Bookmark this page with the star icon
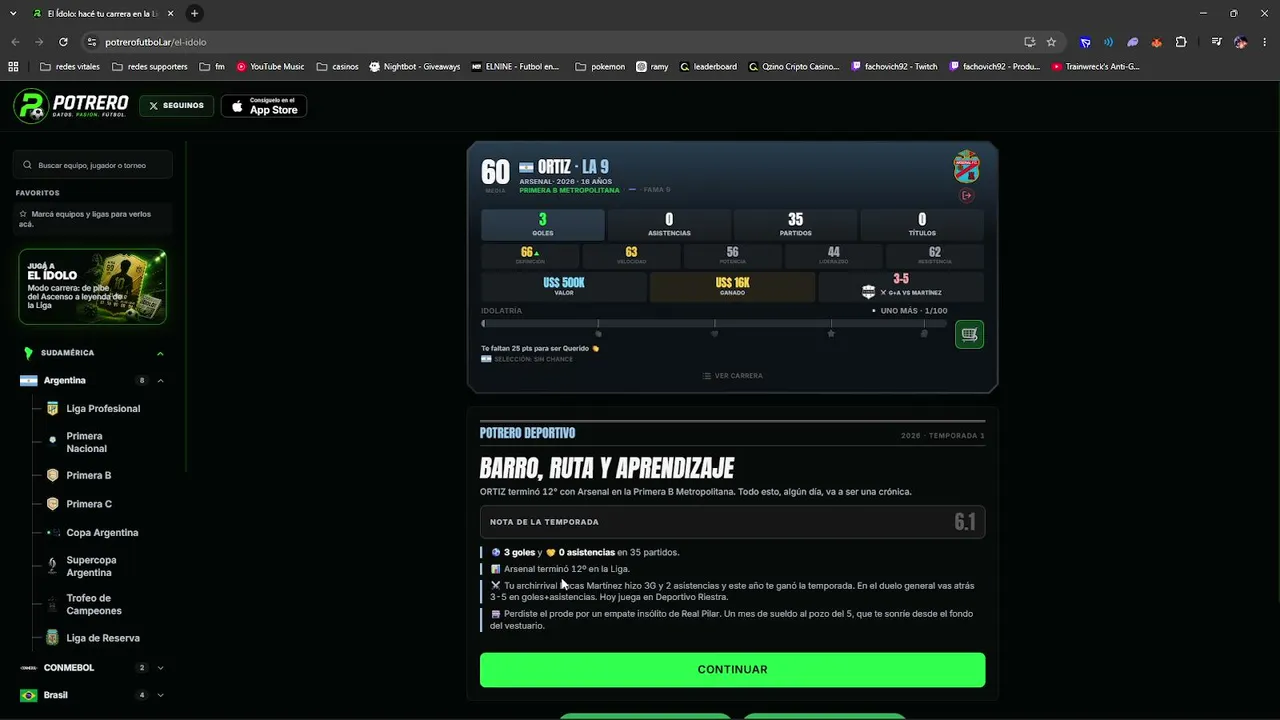 (x=1051, y=42)
